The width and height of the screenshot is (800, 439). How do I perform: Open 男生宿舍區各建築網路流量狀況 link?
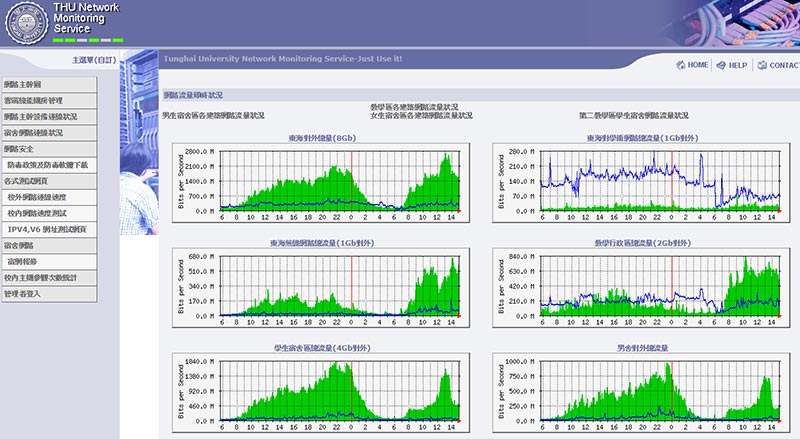tap(213, 116)
